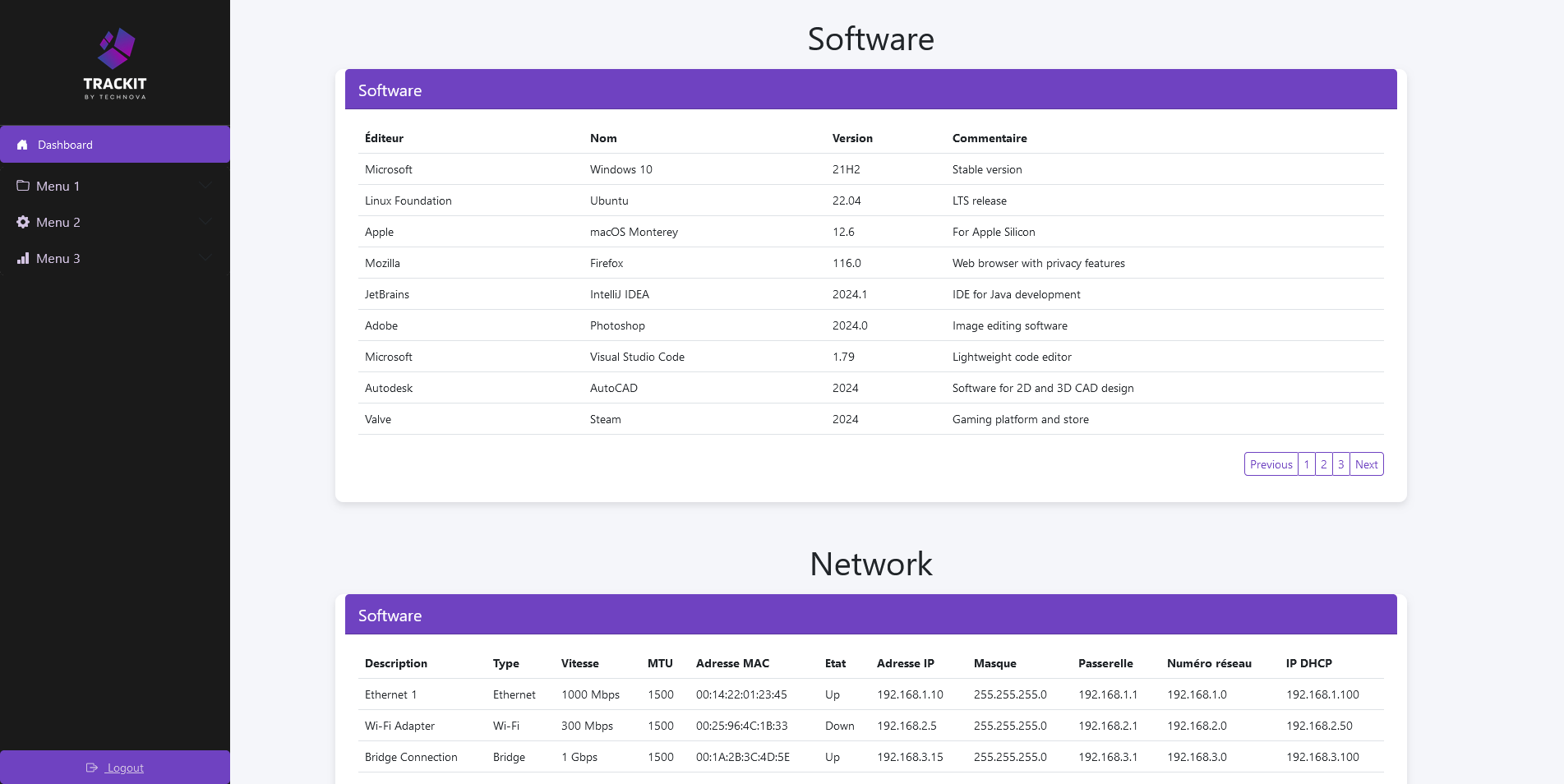Click the Dashboard home icon
Screen dimensions: 1564x784
22,145
